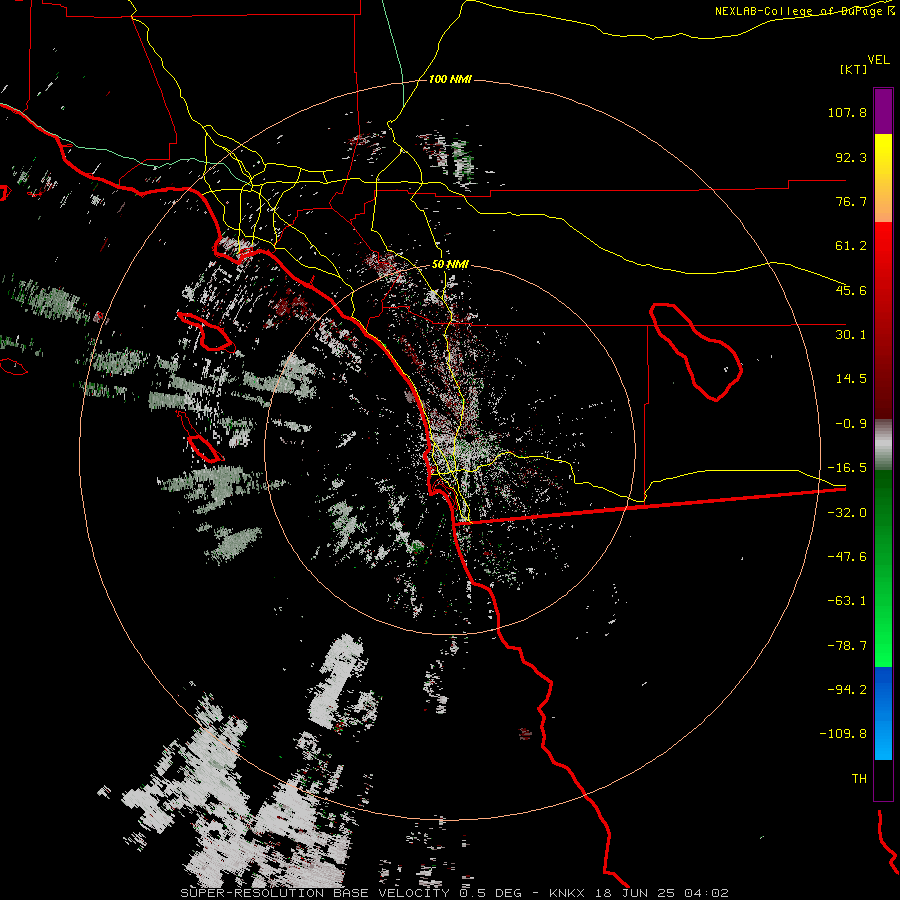Click the -78.7 velocity scale value
This screenshot has height=900, width=900.
(x=847, y=646)
